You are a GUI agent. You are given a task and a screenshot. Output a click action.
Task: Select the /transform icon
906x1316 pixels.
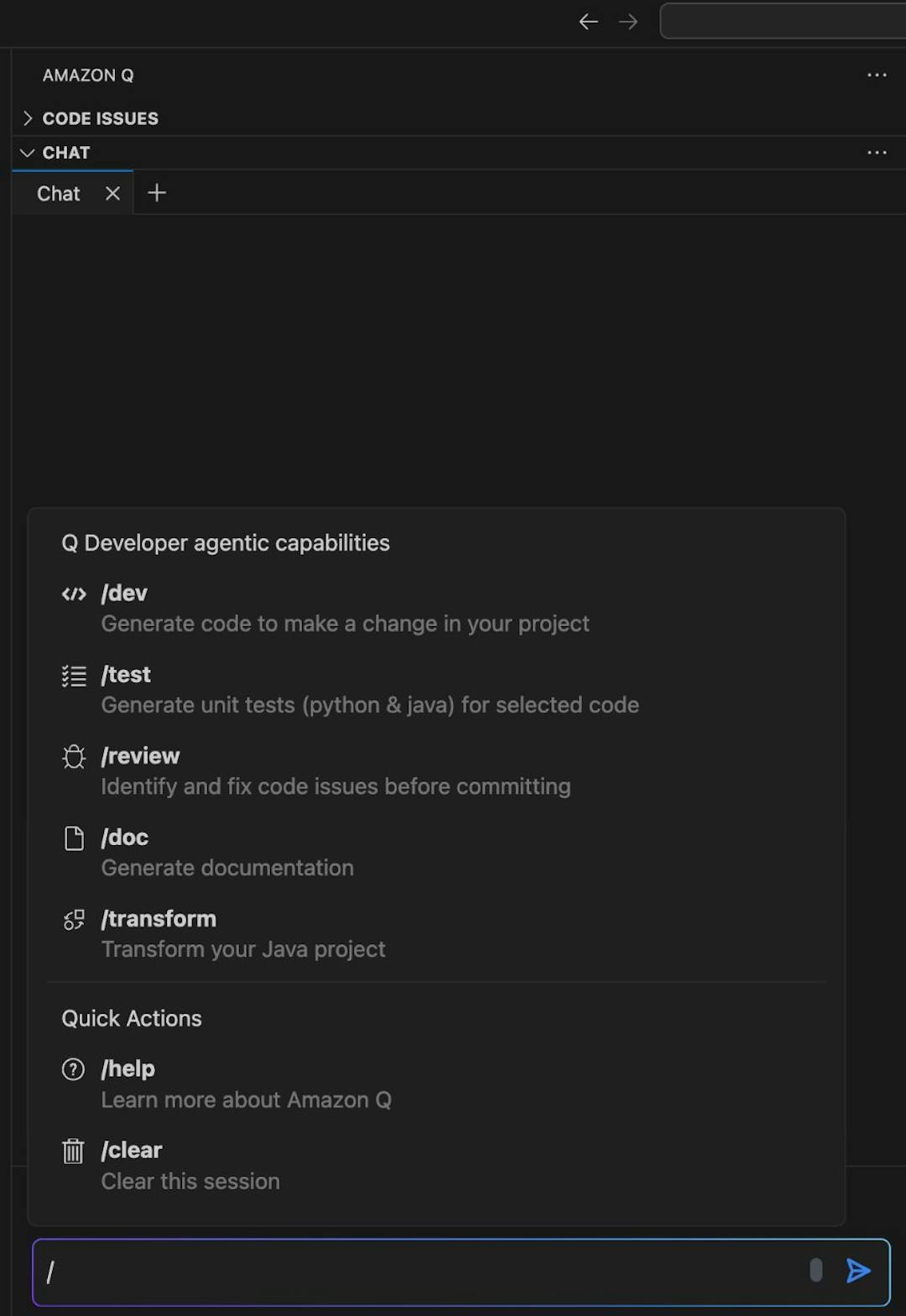click(73, 919)
